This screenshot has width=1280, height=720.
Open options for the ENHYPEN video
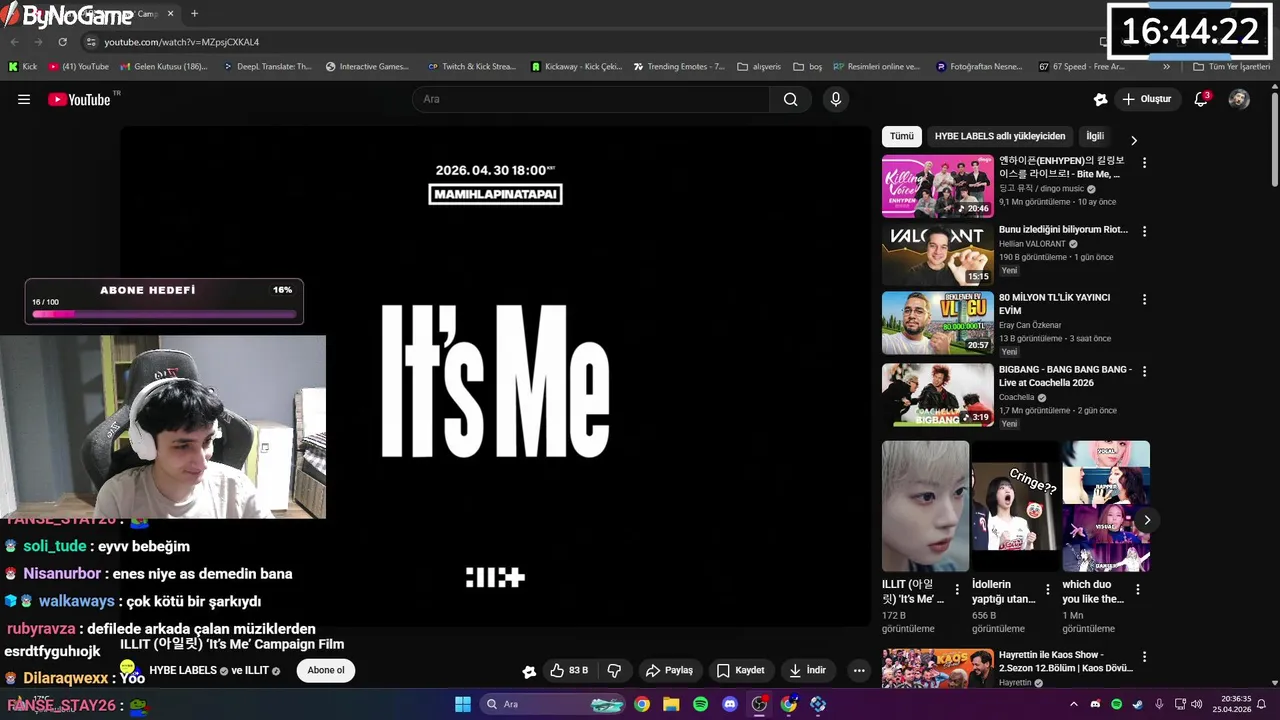(x=1145, y=162)
